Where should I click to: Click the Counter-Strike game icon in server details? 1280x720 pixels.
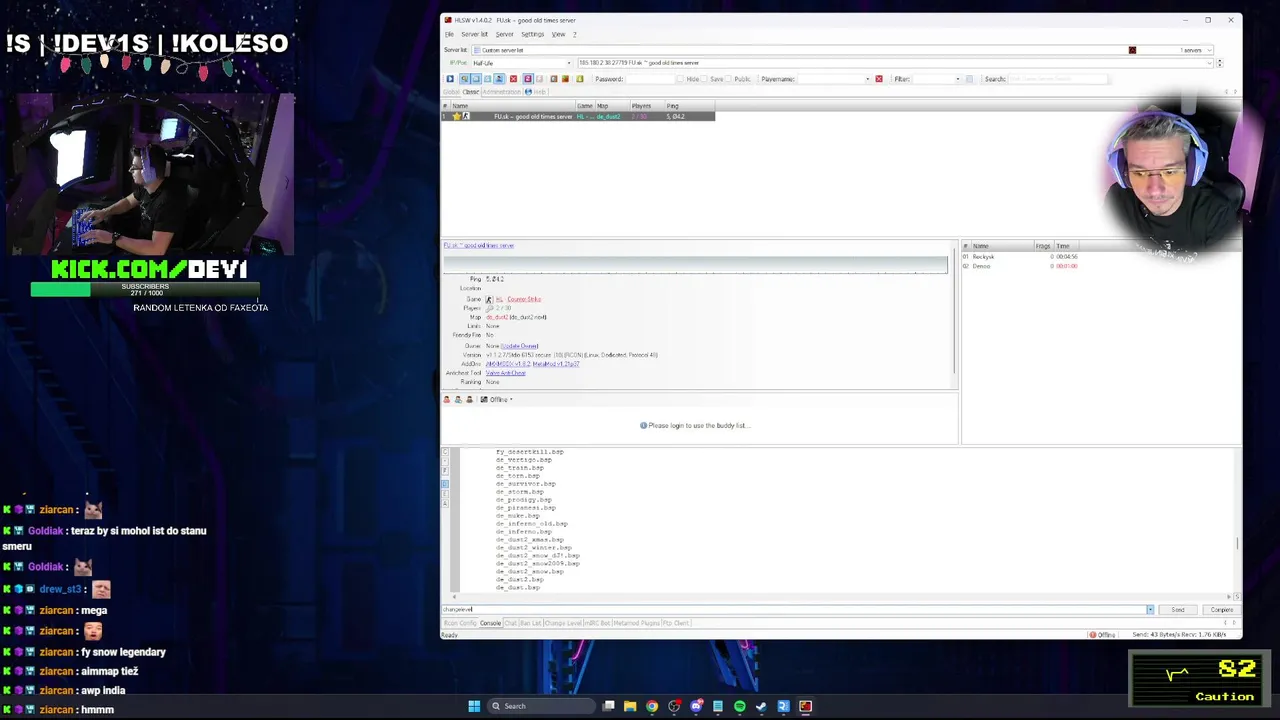tap(489, 300)
